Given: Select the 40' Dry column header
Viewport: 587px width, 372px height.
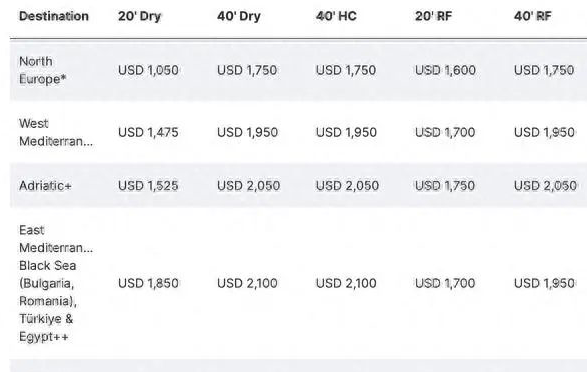Looking at the screenshot, I should [239, 16].
